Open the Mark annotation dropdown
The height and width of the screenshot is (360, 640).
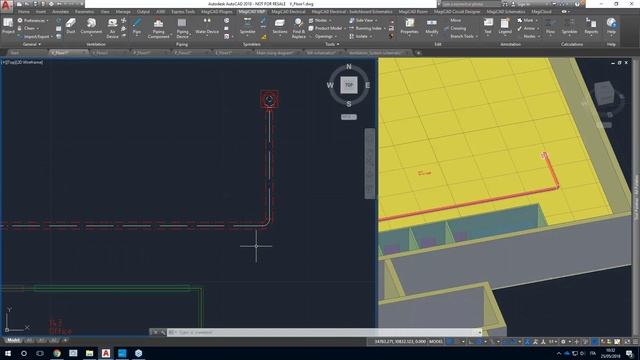527,20
